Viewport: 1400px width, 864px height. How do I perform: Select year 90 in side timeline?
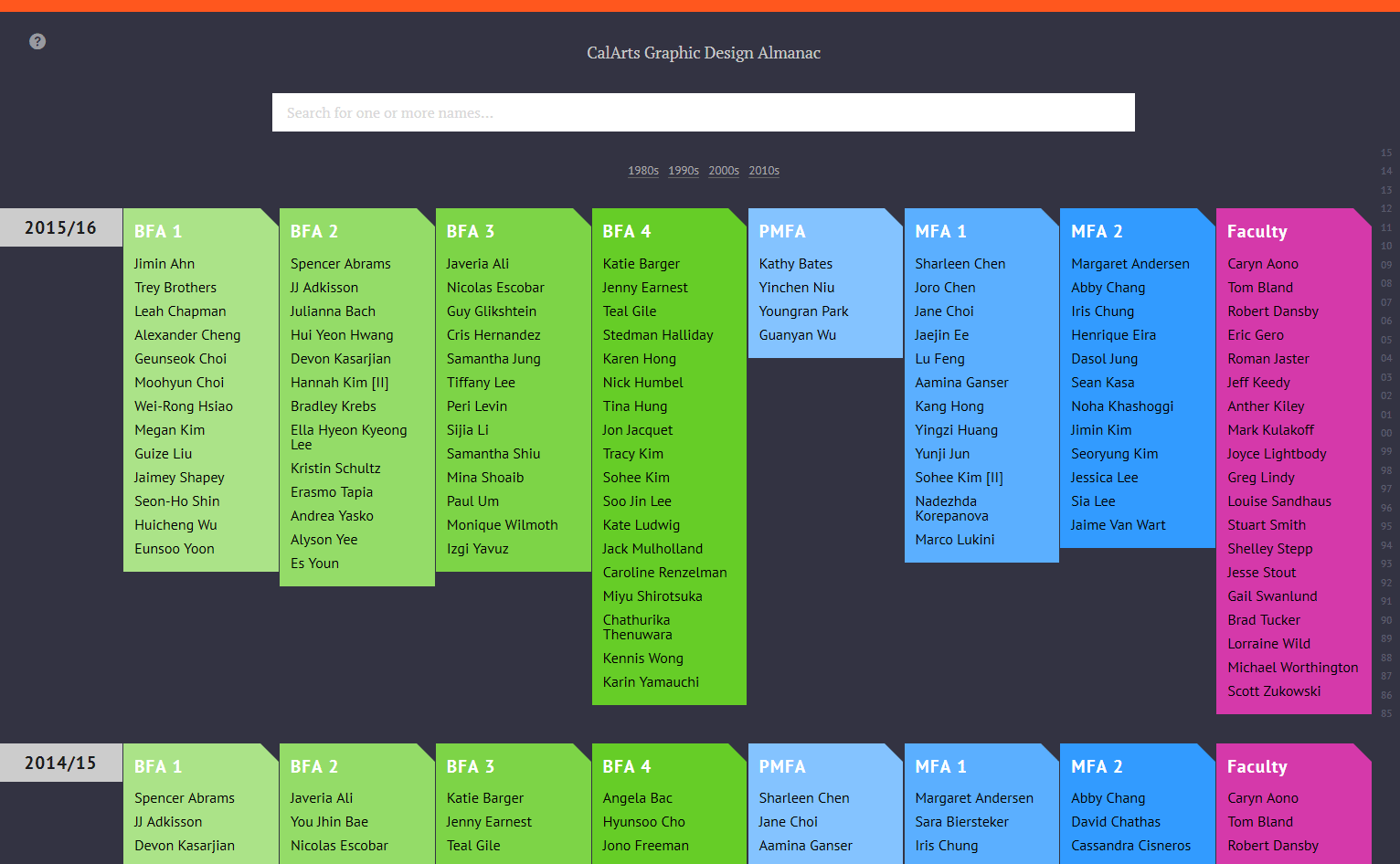click(x=1386, y=620)
